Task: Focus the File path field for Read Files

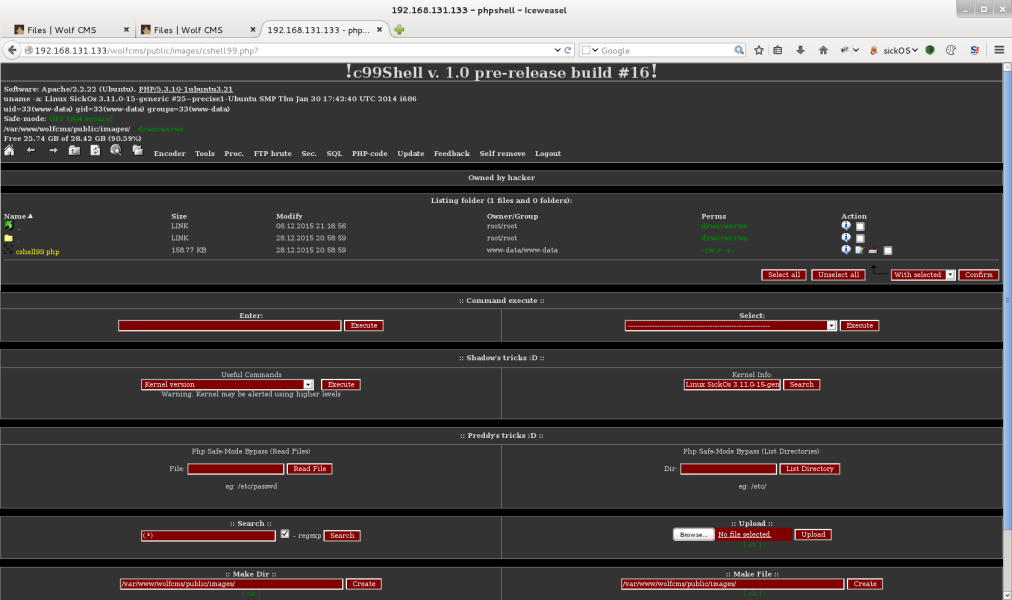Action: (236, 469)
